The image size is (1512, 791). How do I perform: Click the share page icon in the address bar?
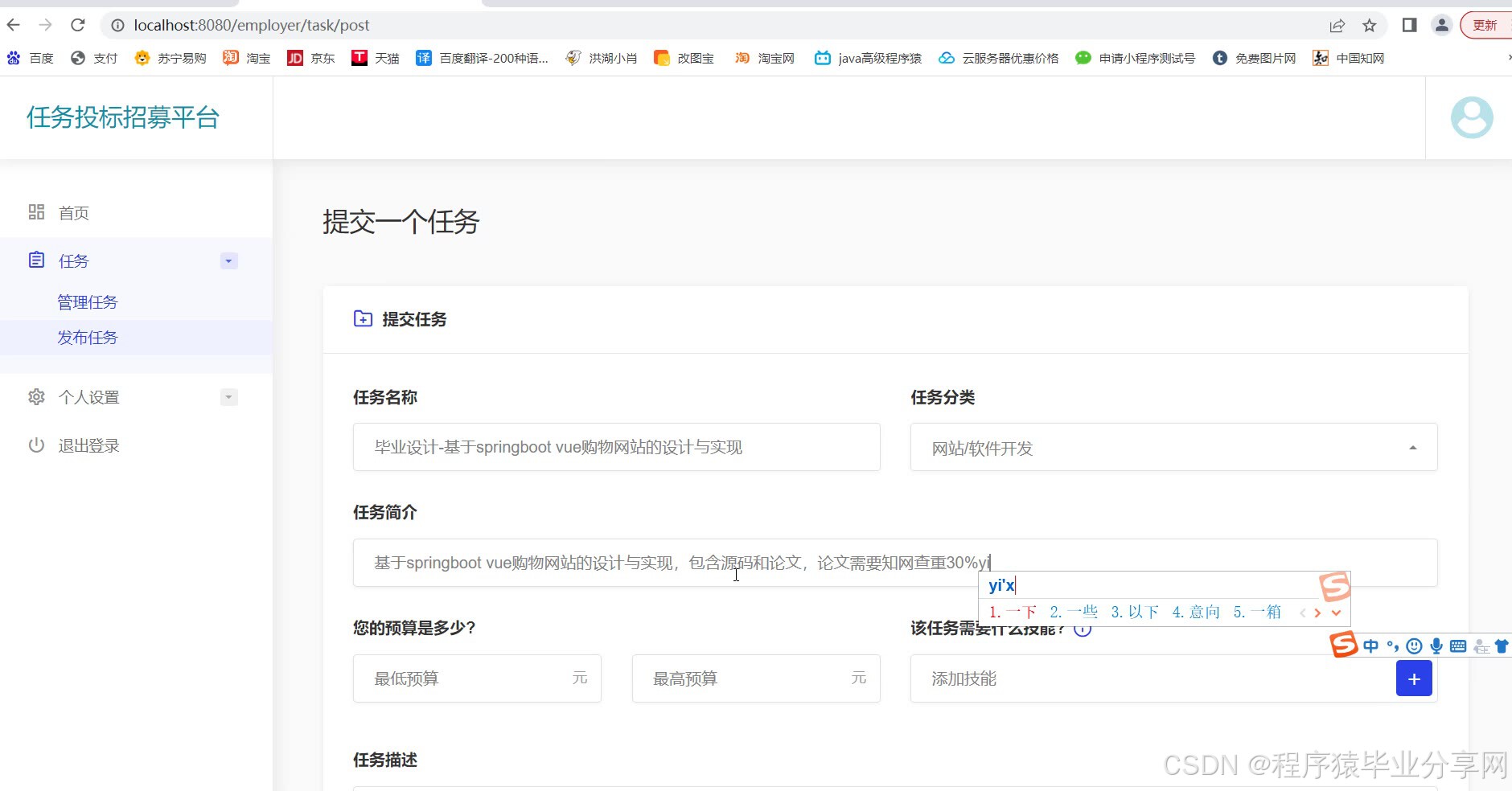click(x=1337, y=26)
